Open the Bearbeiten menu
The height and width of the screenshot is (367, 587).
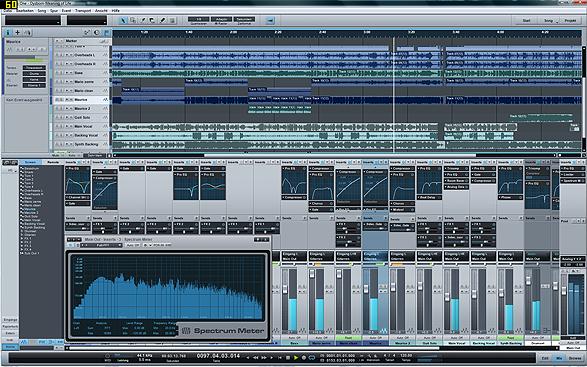click(x=25, y=11)
